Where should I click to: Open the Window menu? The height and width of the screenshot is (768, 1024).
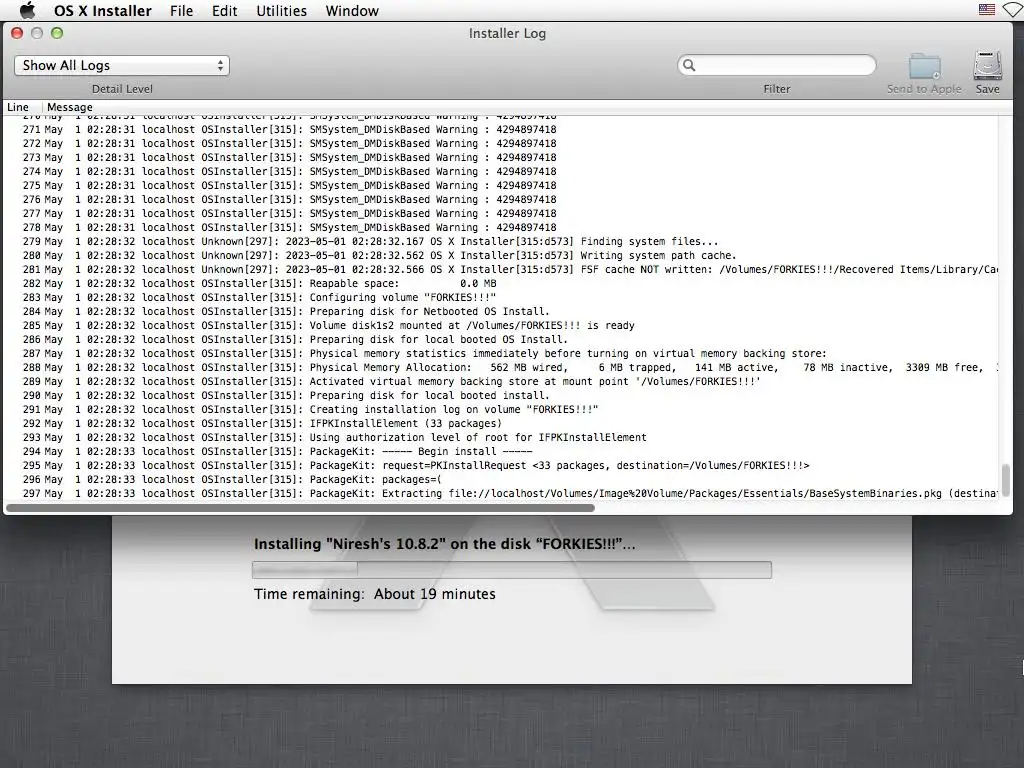pyautogui.click(x=352, y=11)
